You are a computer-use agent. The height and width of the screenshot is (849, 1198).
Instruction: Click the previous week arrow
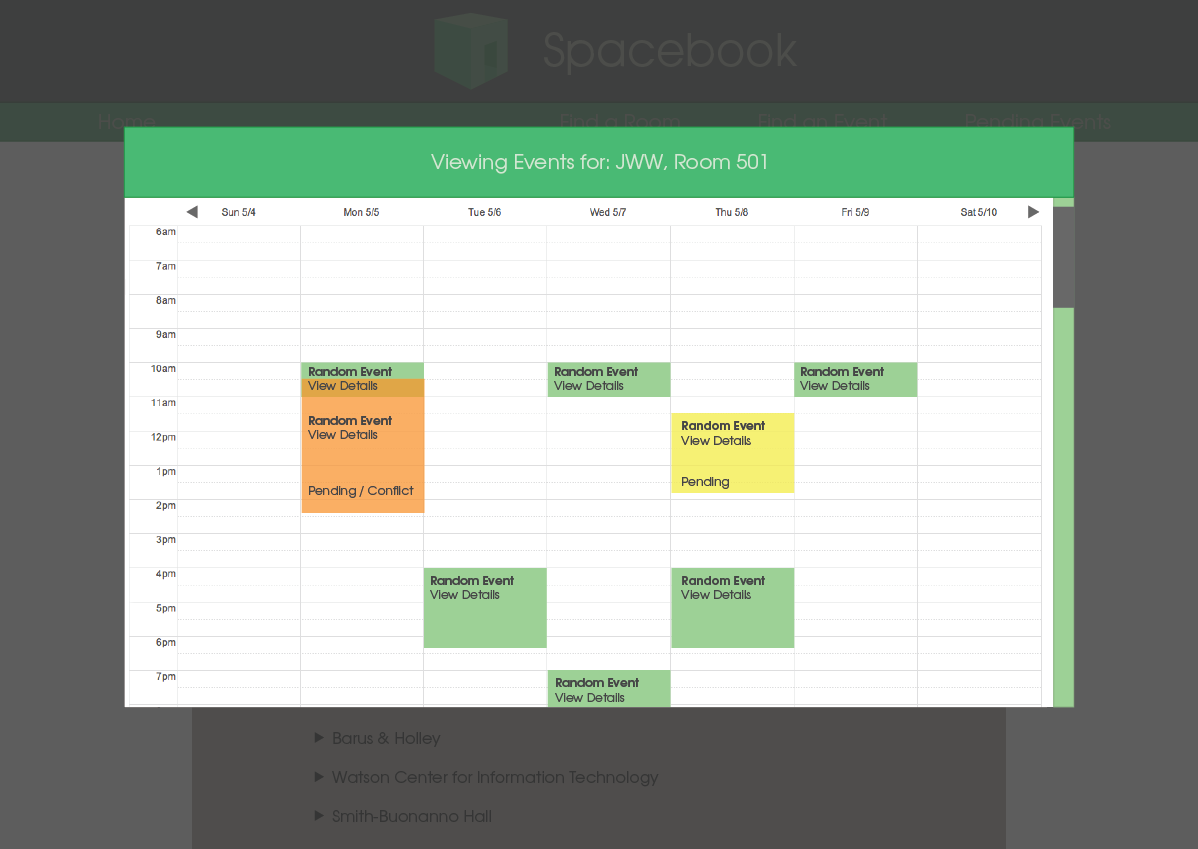192,212
